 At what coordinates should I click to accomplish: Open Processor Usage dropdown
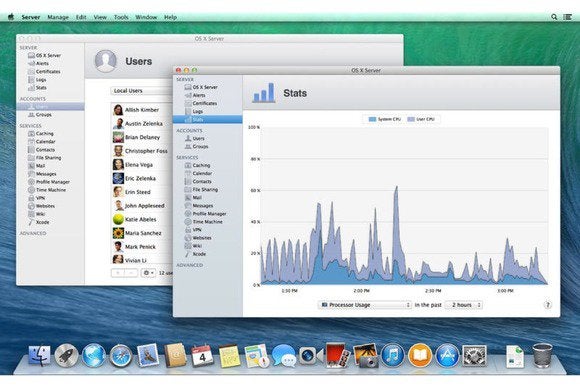tap(365, 305)
